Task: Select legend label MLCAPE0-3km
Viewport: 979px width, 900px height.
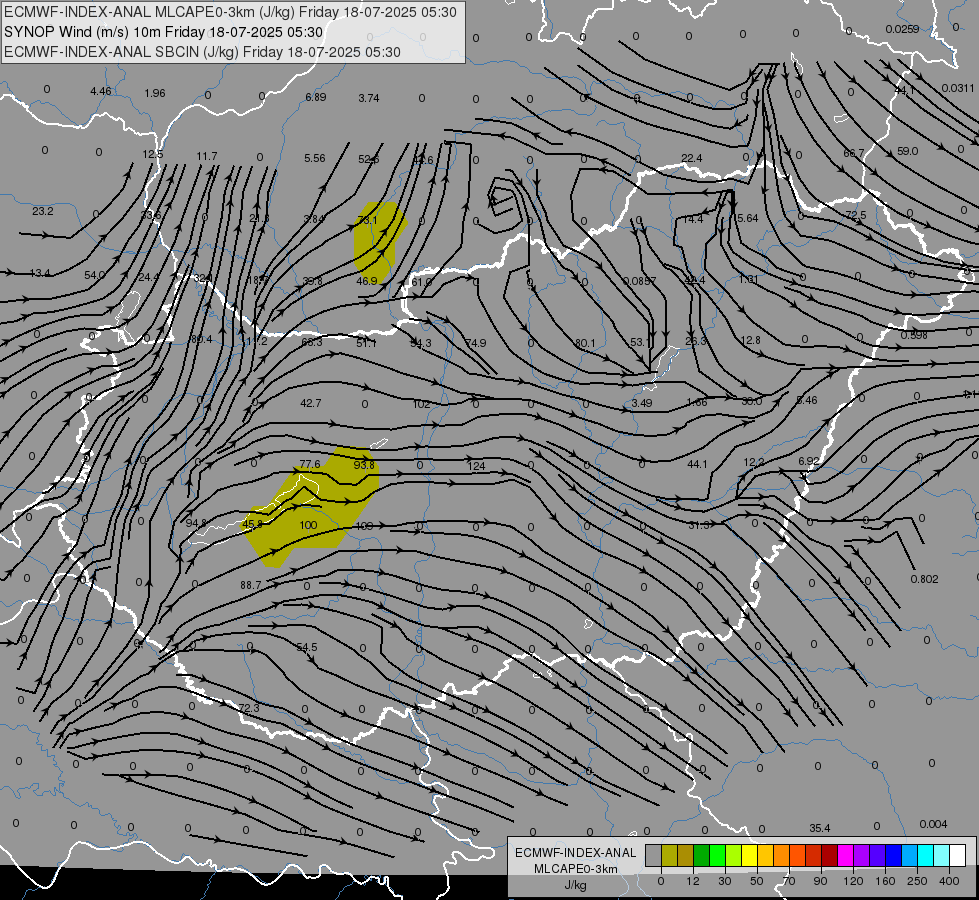Action: [x=576, y=869]
